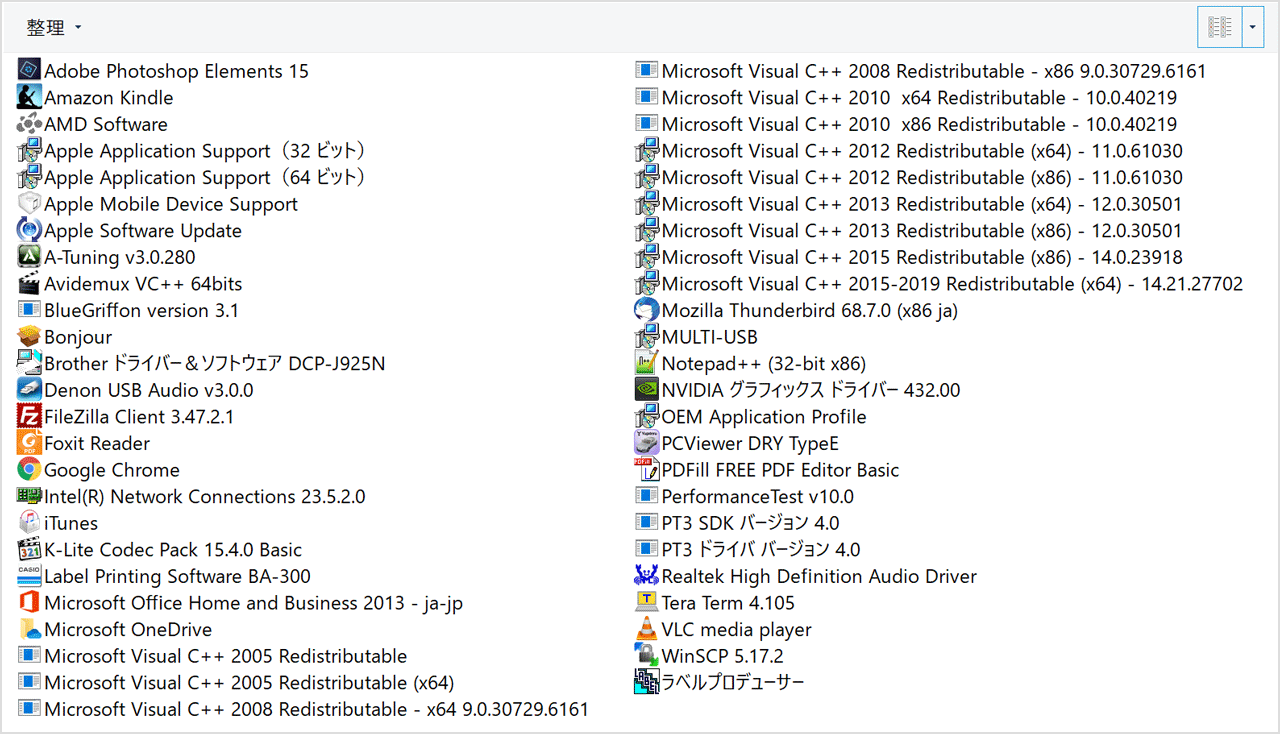Click the Foxit Reader icon

[29, 443]
